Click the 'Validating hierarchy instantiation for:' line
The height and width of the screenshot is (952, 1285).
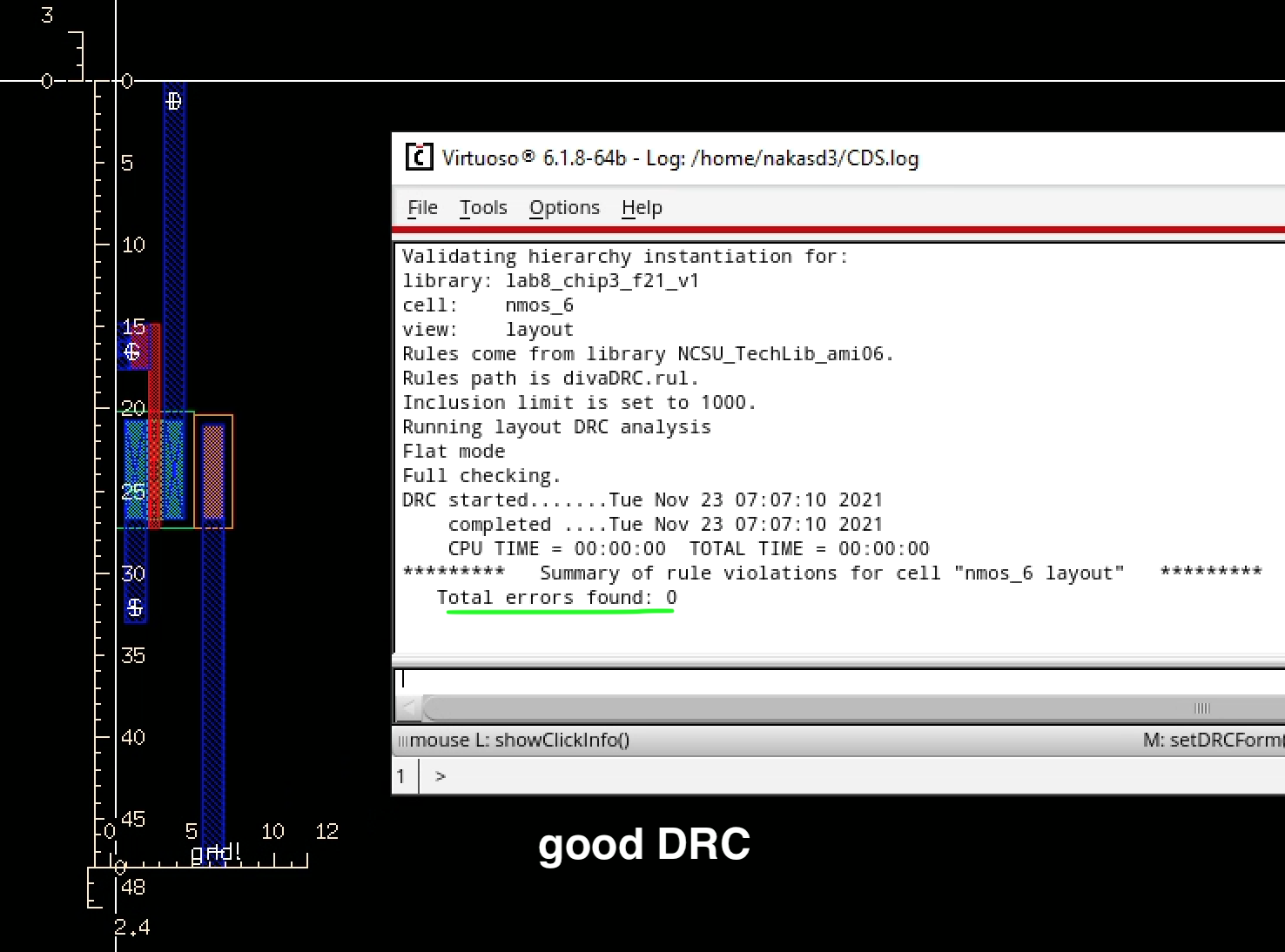625,256
